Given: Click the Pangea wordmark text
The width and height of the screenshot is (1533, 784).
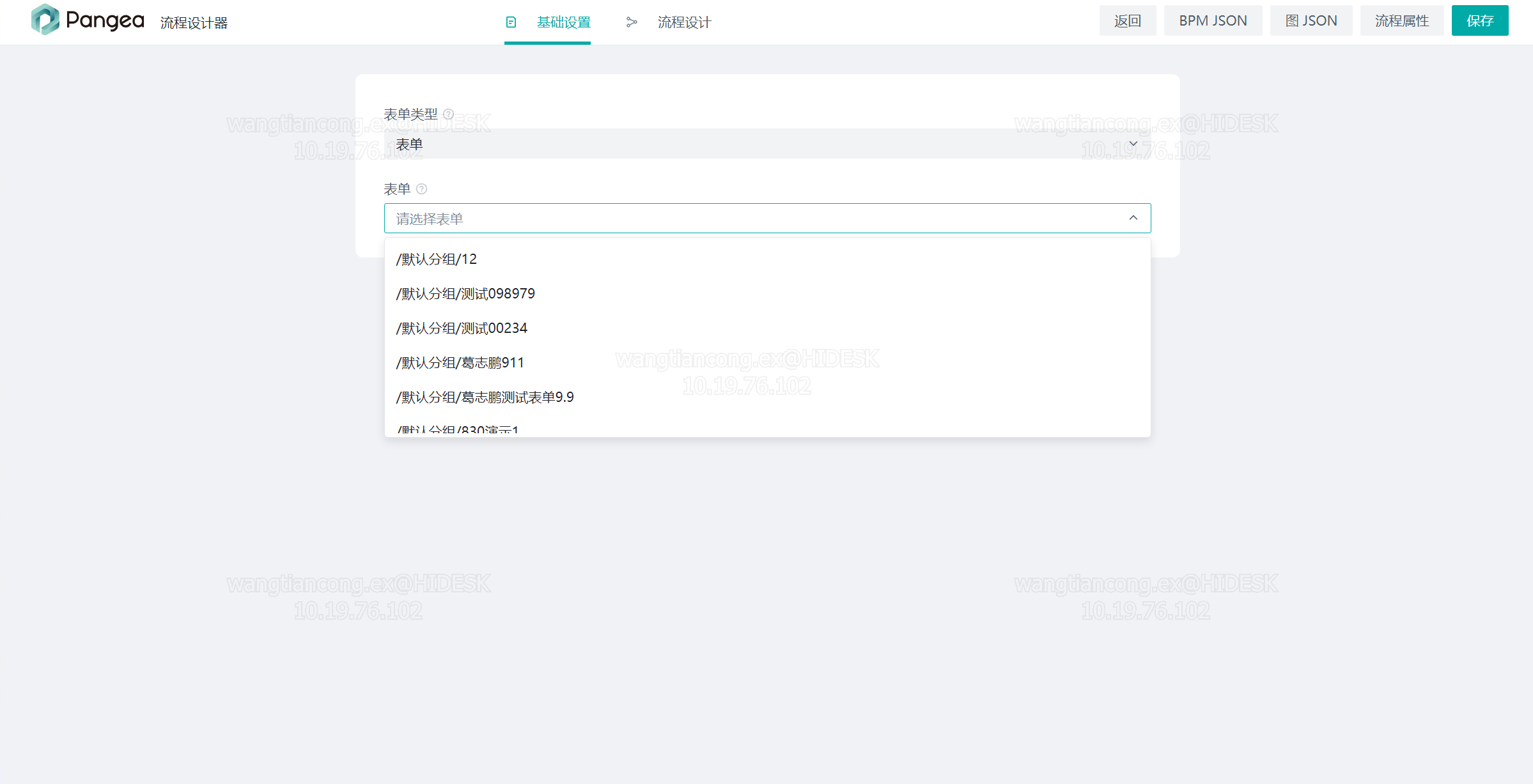Looking at the screenshot, I should [105, 20].
